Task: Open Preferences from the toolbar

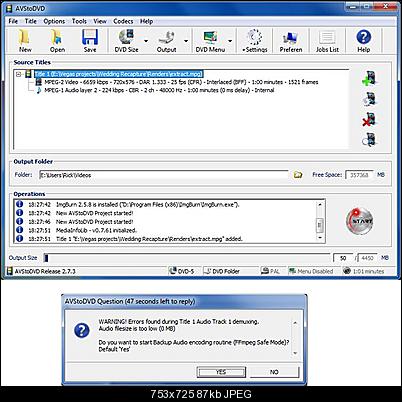Action: pos(291,41)
